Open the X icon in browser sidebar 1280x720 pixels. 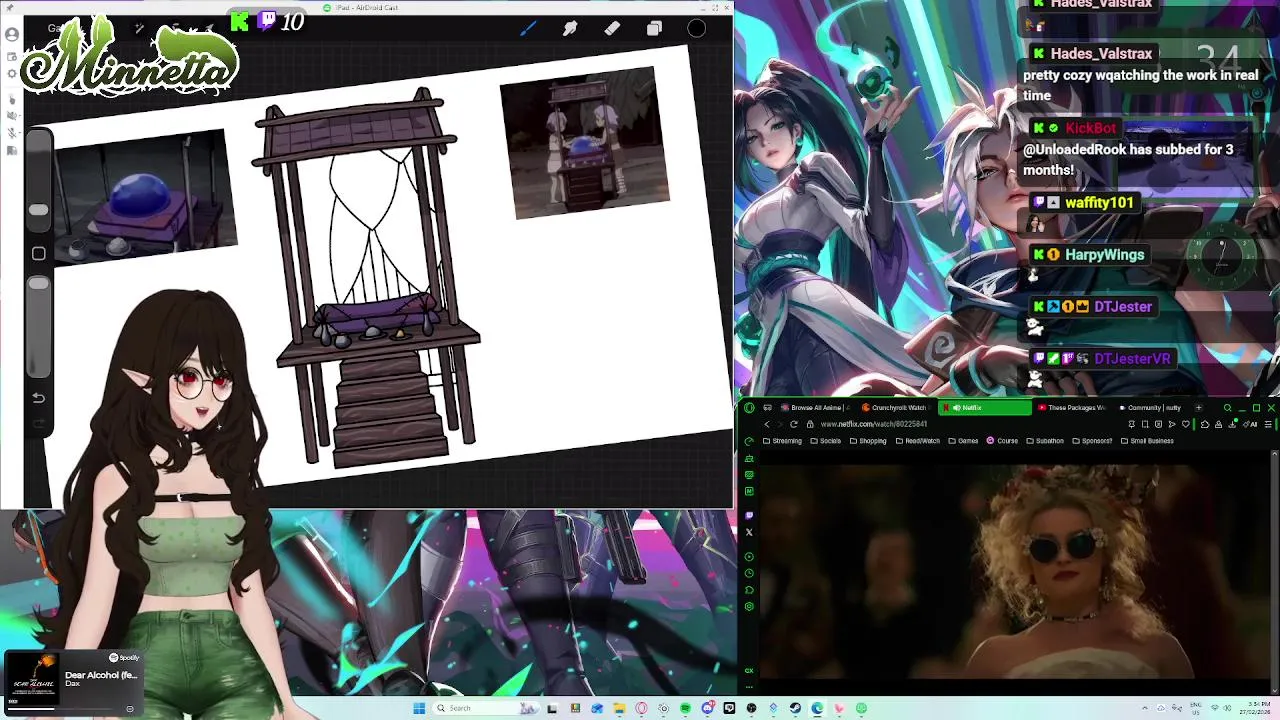749,532
